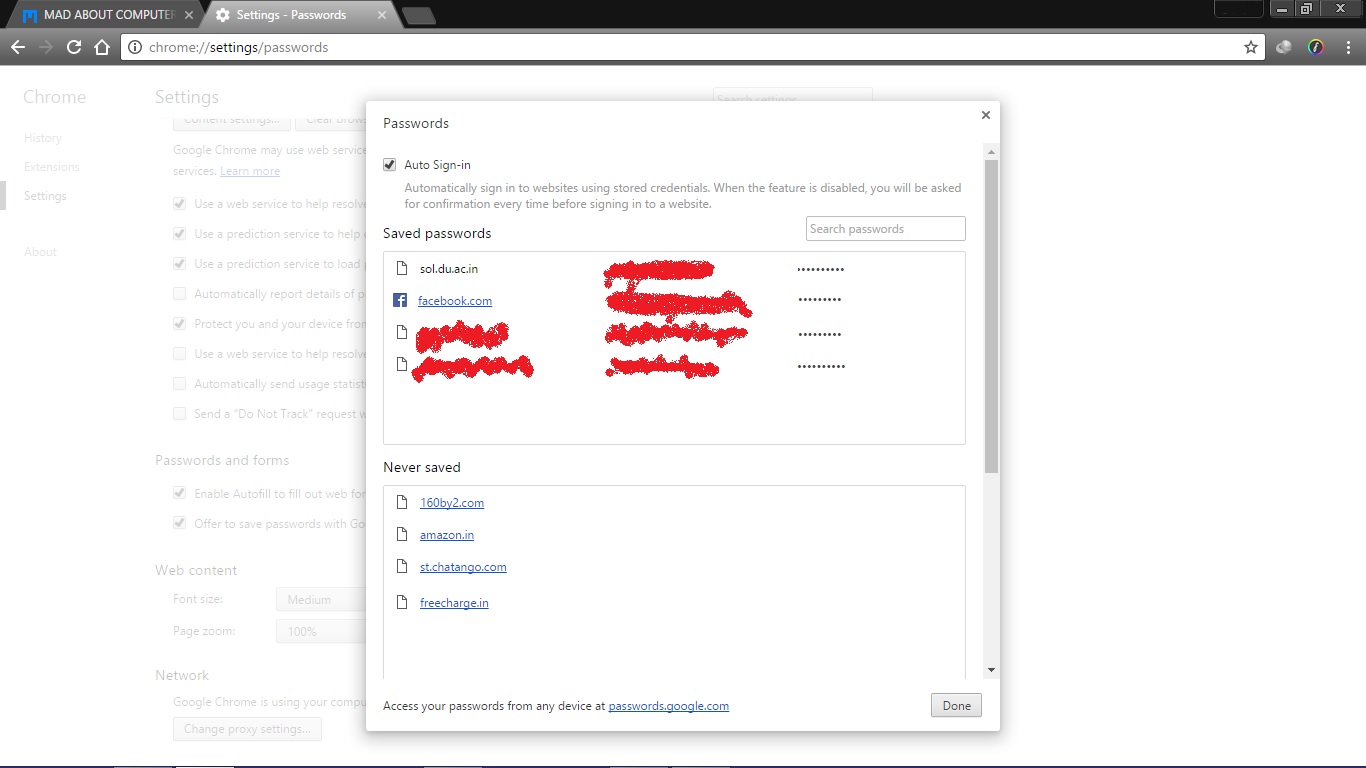Open the 160by2.com link
The image size is (1366, 768).
pos(452,503)
